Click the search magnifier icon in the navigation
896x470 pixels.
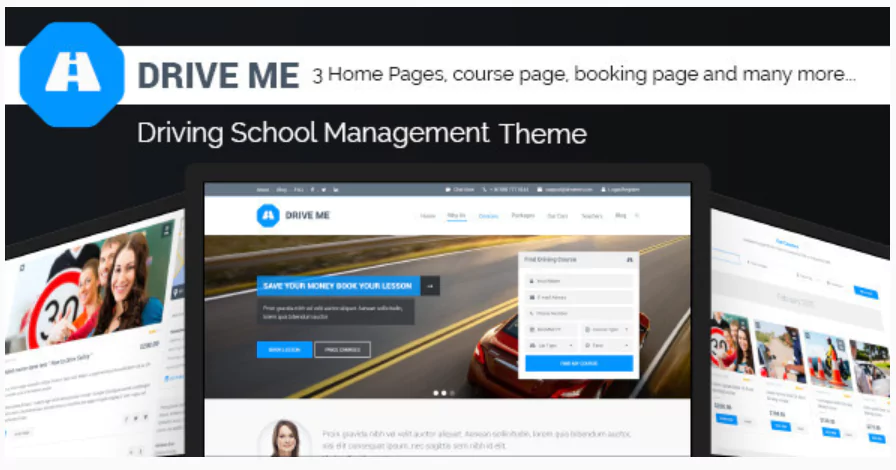(637, 216)
